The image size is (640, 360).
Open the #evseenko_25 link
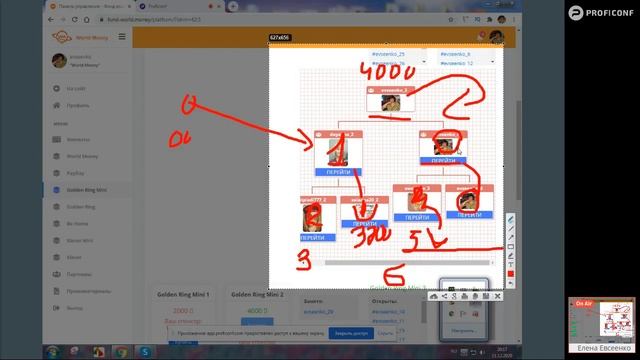[388, 54]
